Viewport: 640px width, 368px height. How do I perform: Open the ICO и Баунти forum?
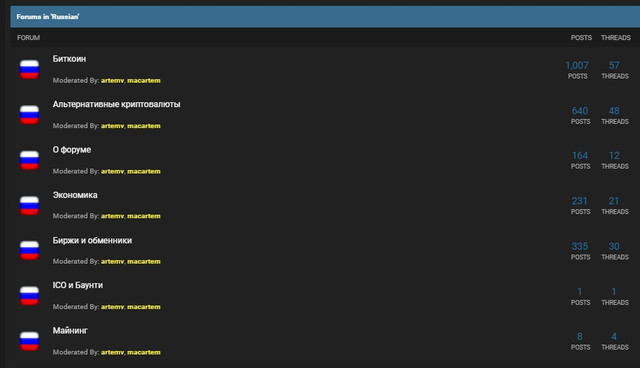click(78, 285)
